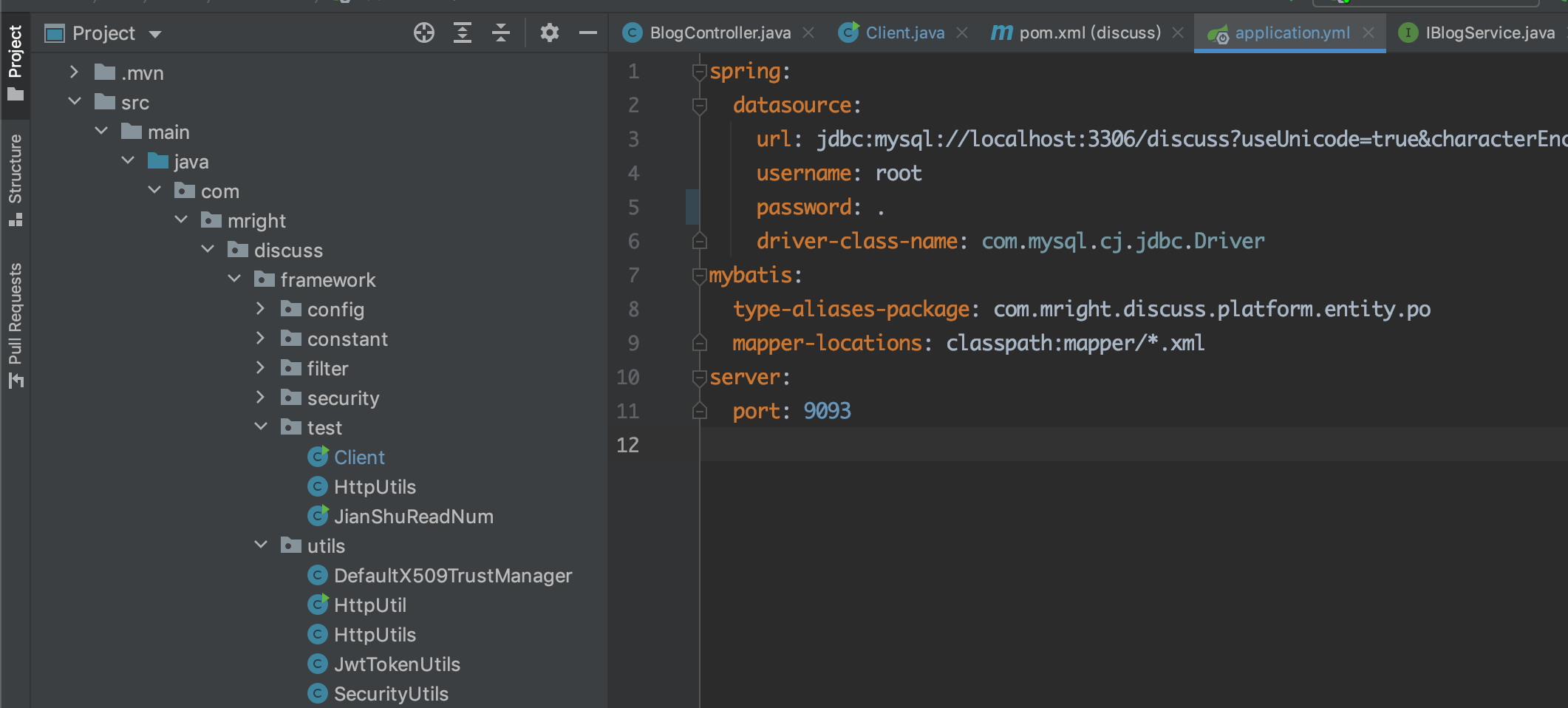Click the port value 9093

827,412
